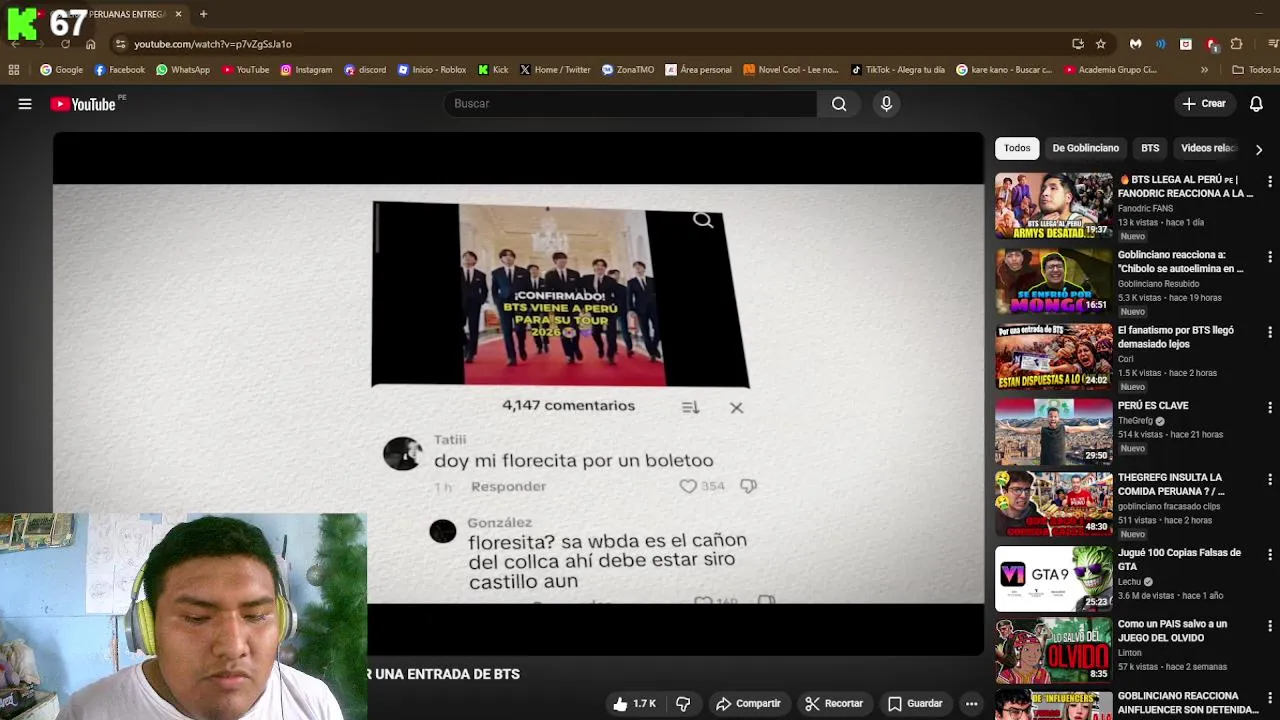
Task: Open GOBLINCIANO REACCIONA ANFLUENCER video title
Action: (1187, 703)
